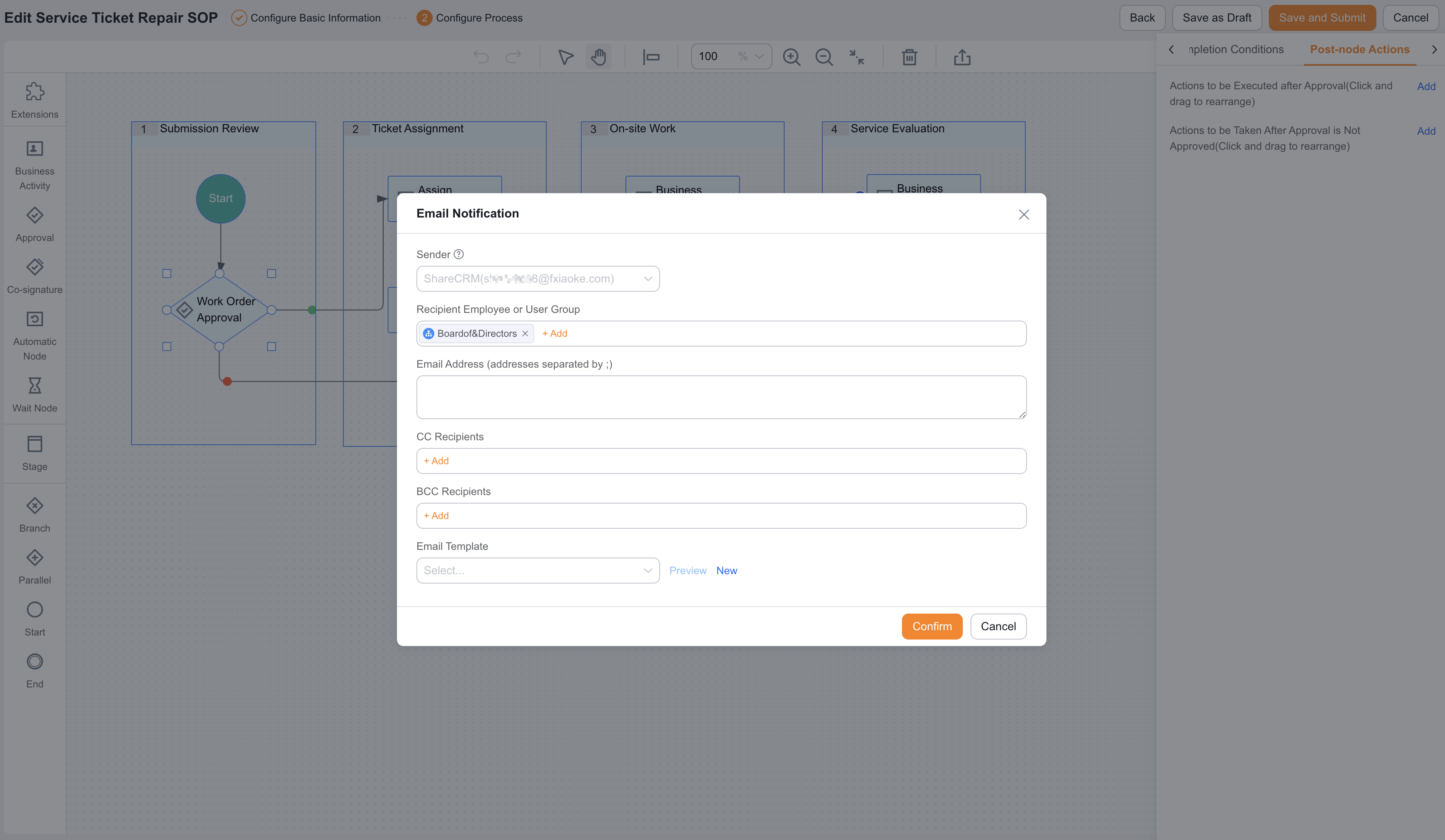Image resolution: width=1445 pixels, height=840 pixels.
Task: Zoom out of the canvas
Action: click(824, 57)
